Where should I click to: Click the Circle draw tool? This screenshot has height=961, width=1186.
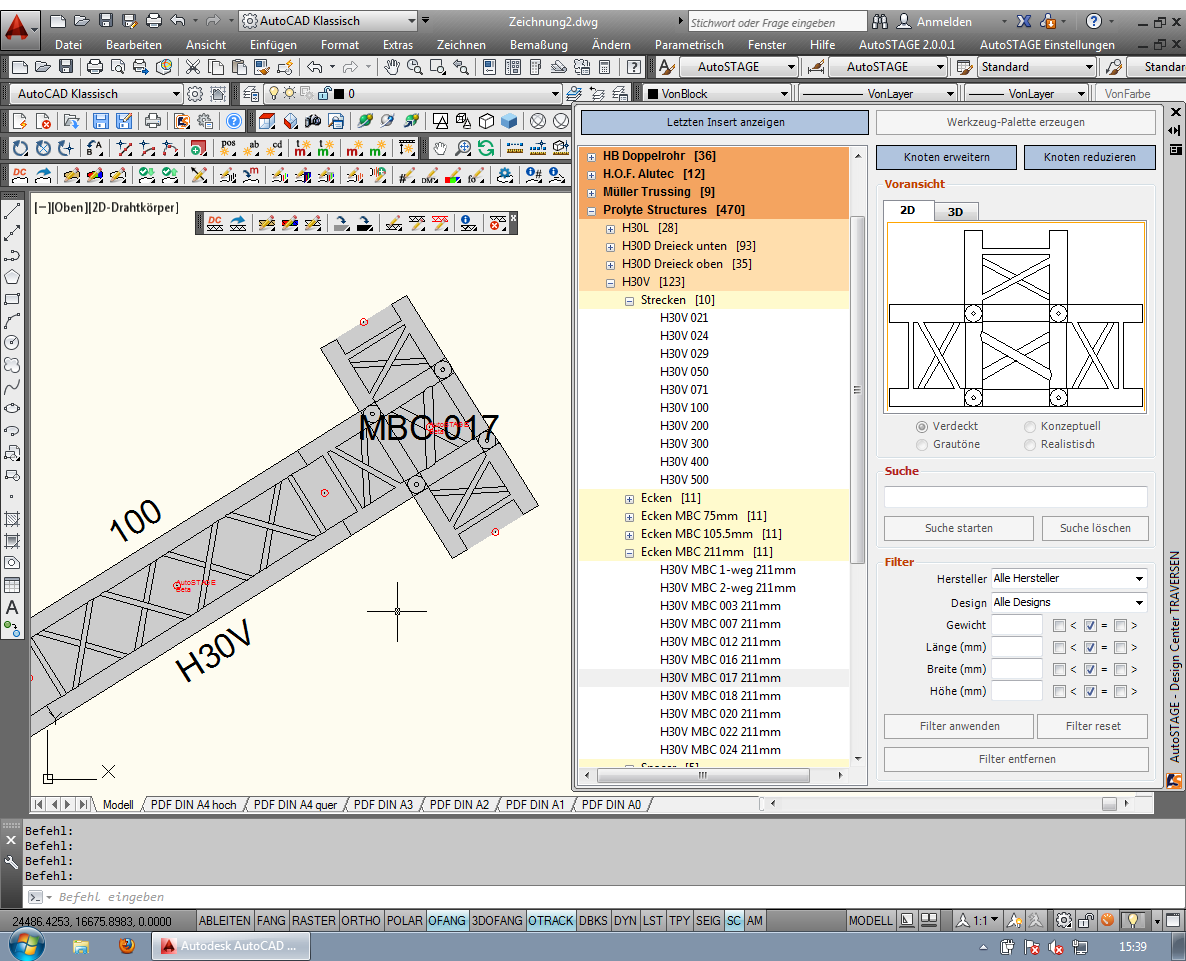13,343
